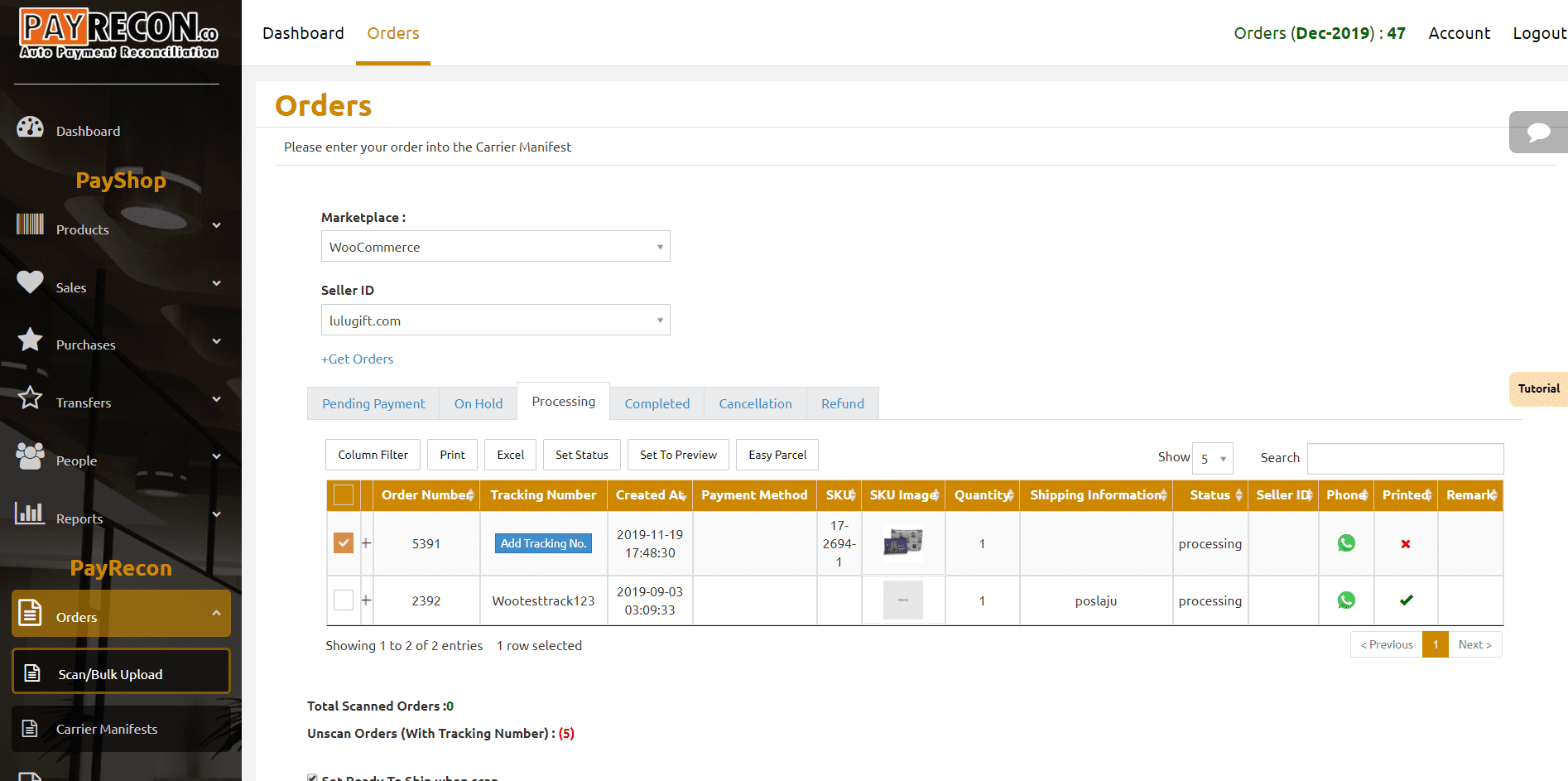Click the Column Filter button
Viewport: 1568px width, 781px height.
(x=373, y=455)
